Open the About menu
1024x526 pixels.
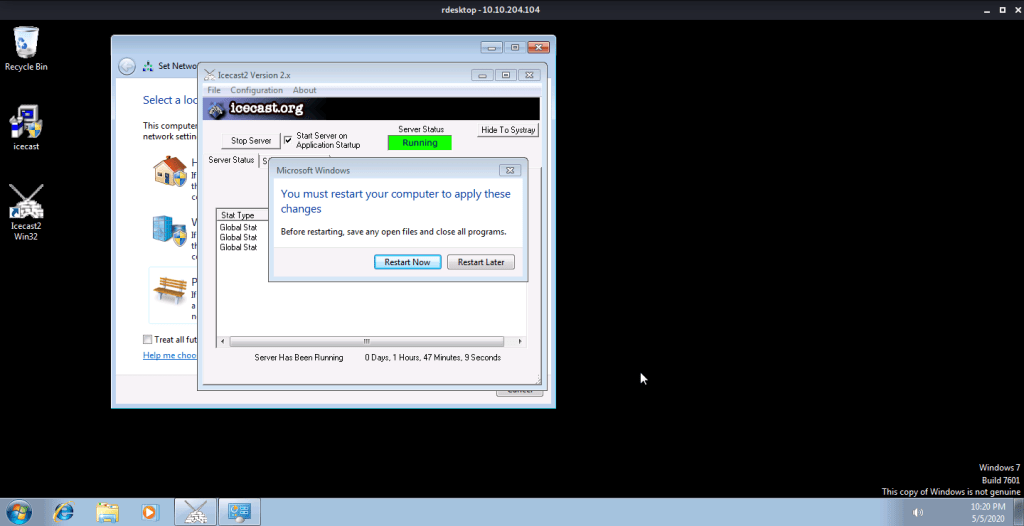304,90
